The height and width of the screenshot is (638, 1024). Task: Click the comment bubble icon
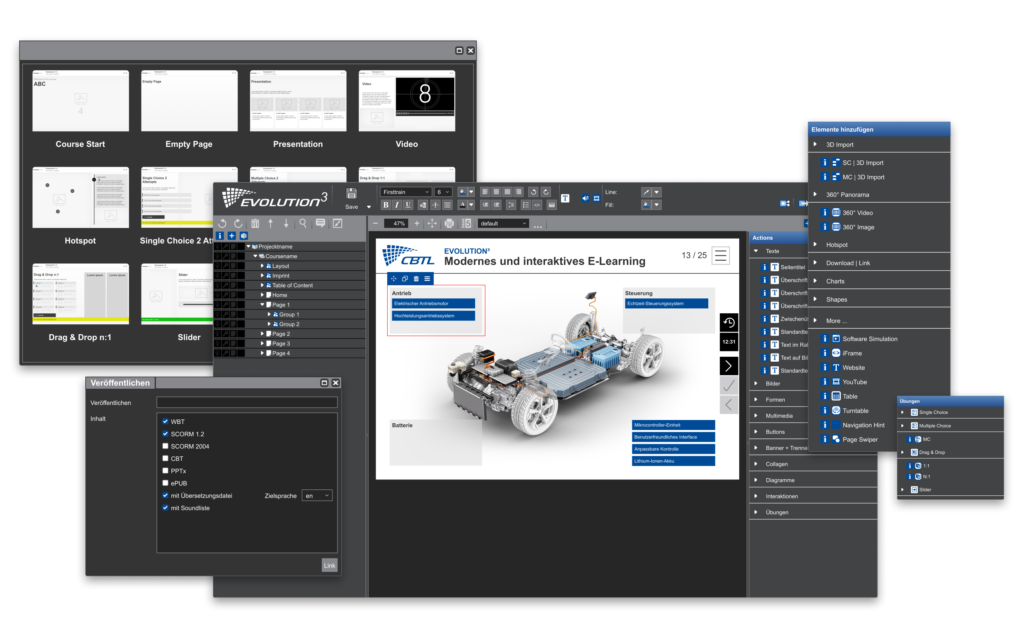pos(320,223)
